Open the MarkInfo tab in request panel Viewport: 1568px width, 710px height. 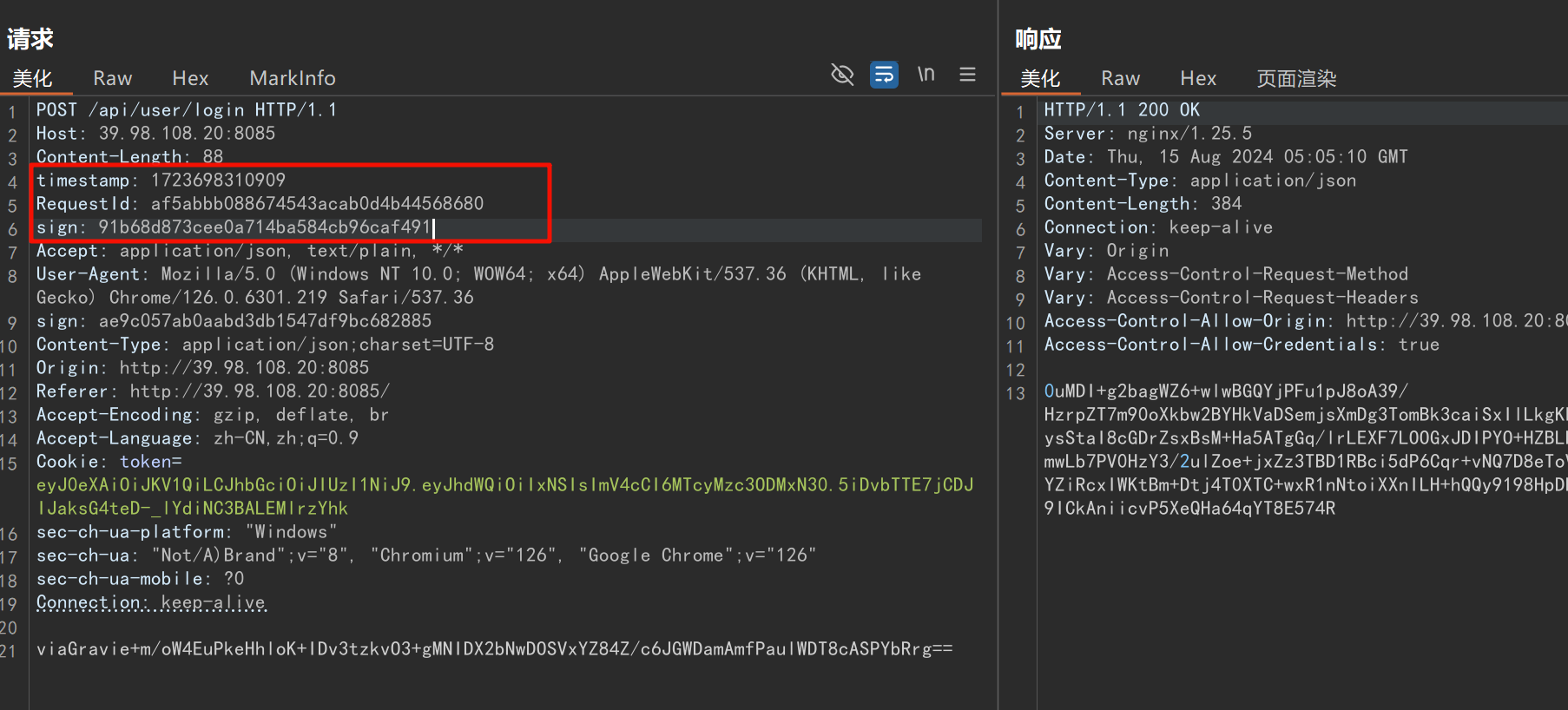tap(292, 78)
